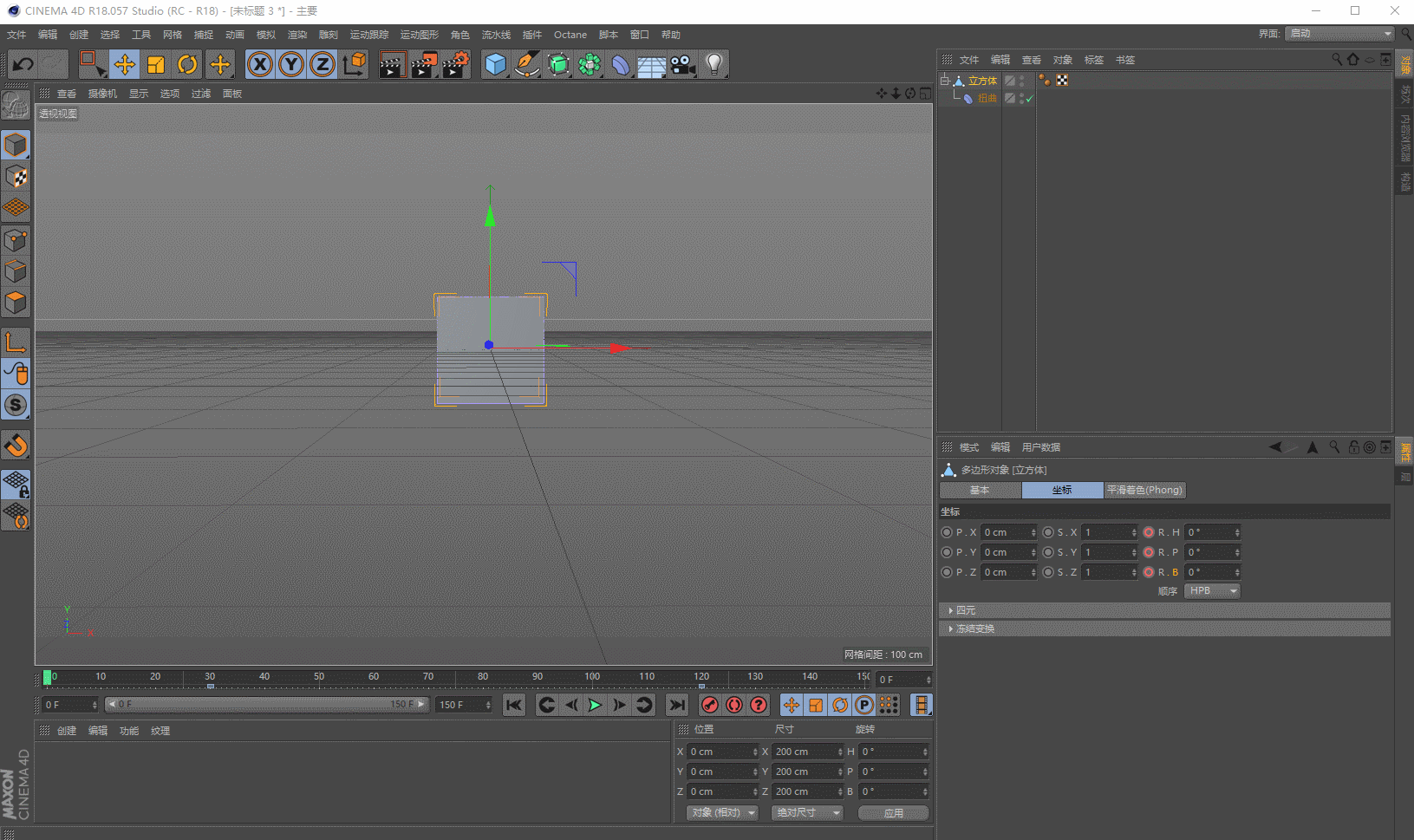Screen dimensions: 1414x840
Task: Click the Record Active Objects key button
Action: tap(710, 705)
